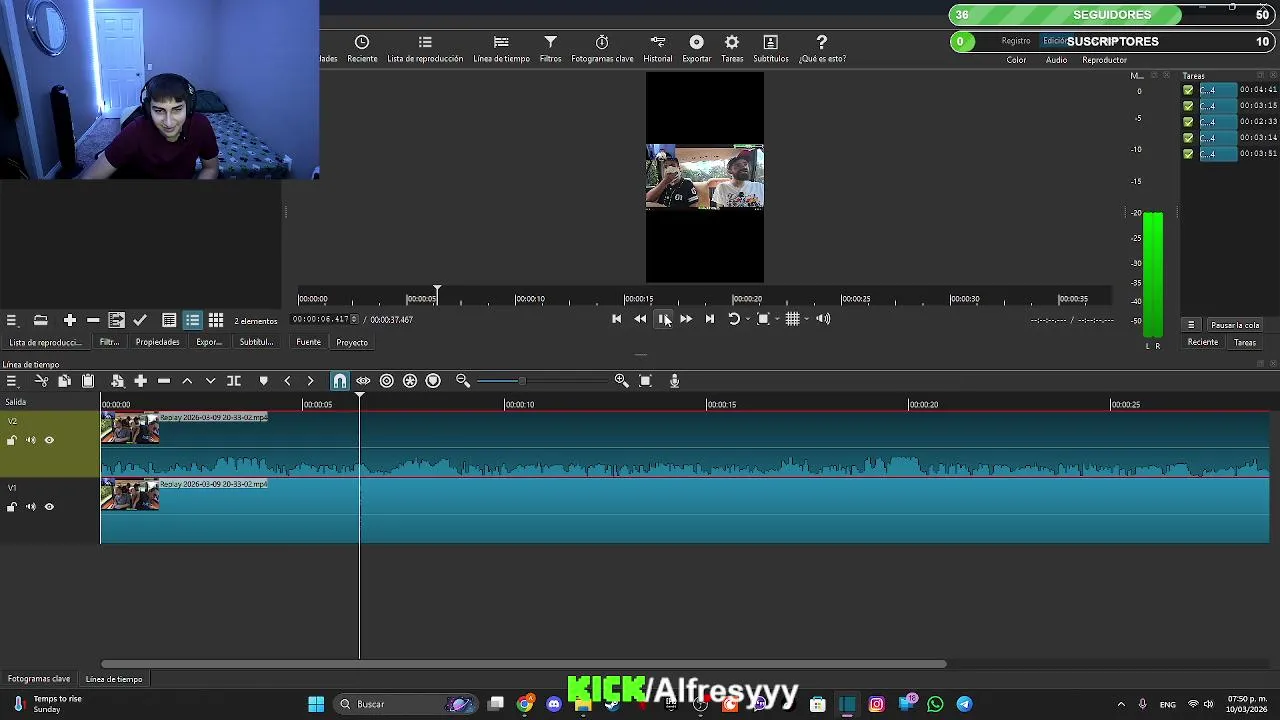The height and width of the screenshot is (720, 1280).
Task: Select the Proyecto player tab
Action: coord(352,342)
